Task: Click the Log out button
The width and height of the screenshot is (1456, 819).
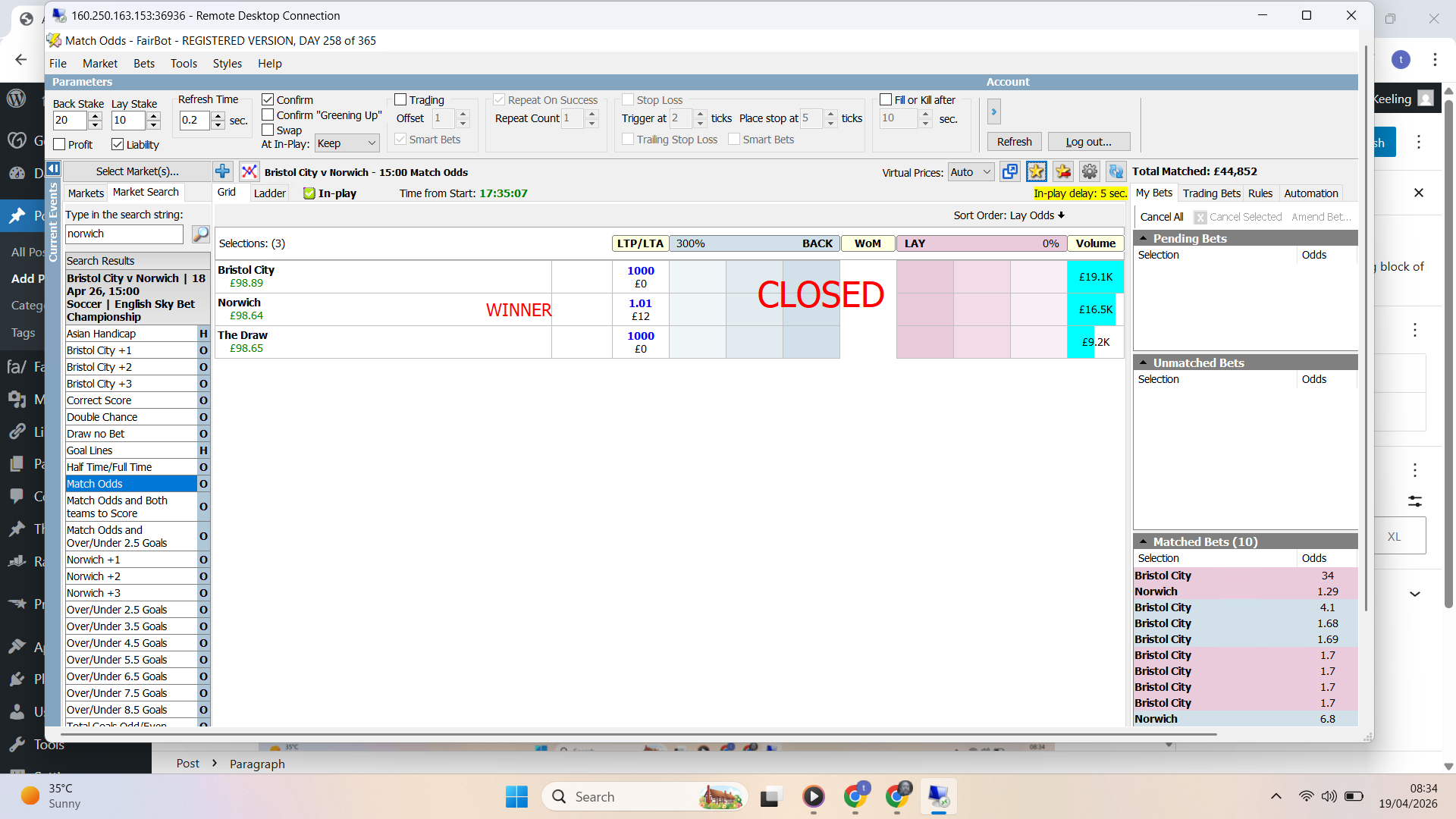Action: point(1088,142)
